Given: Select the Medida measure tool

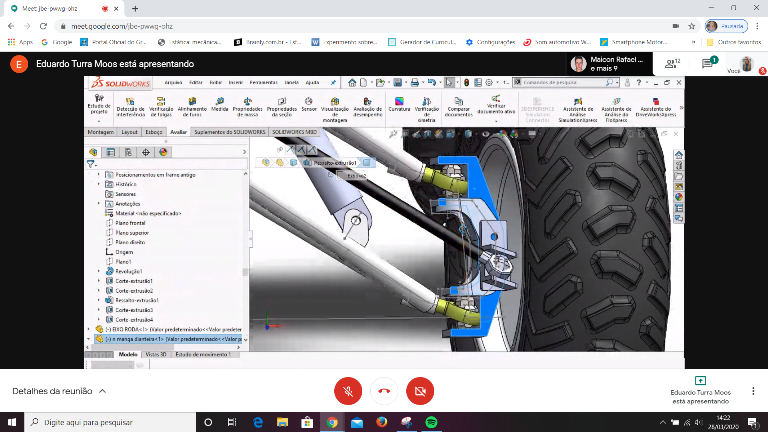Looking at the screenshot, I should point(220,103).
